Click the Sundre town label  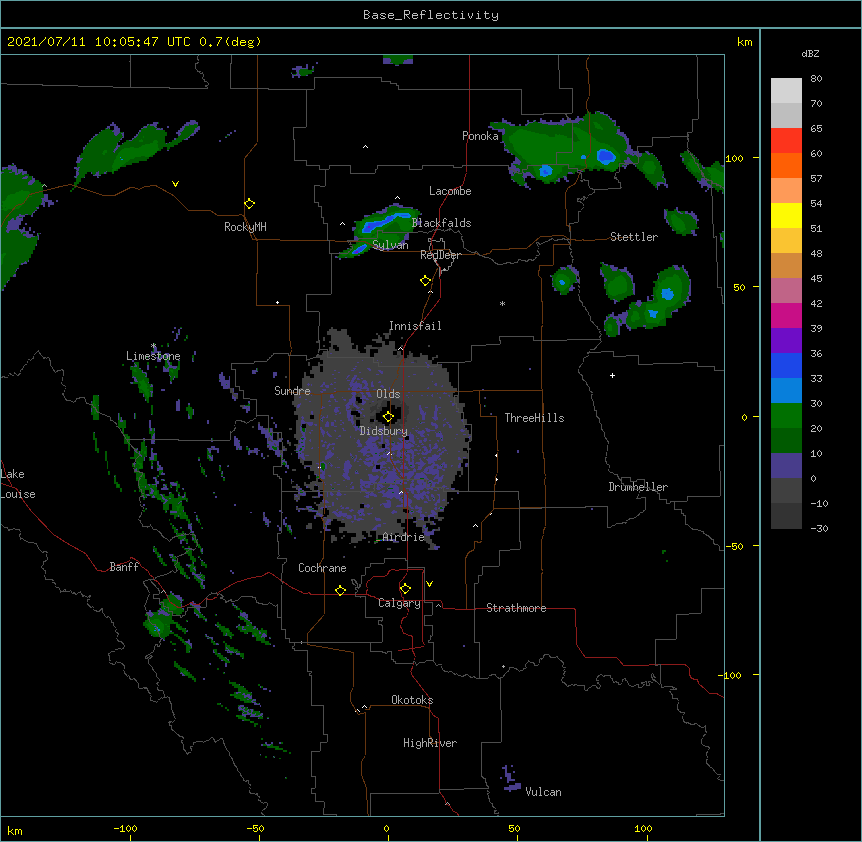pyautogui.click(x=292, y=391)
